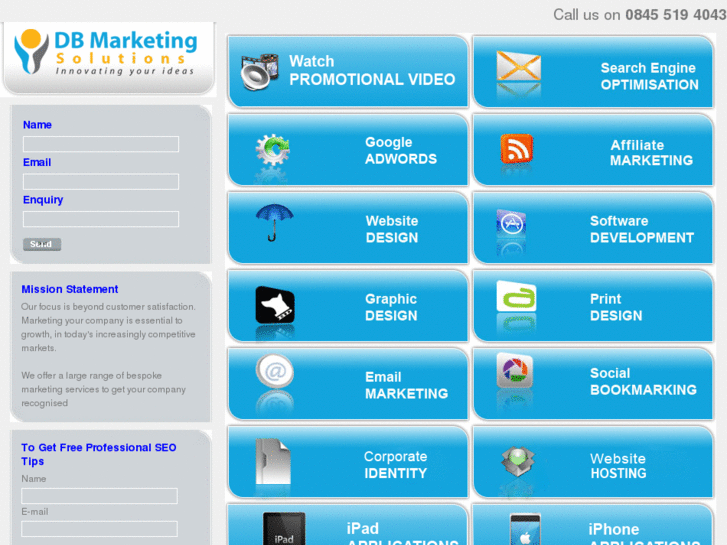Viewport: 727px width, 545px height.
Task: Click the App Store icon for Software Development
Action: [511, 224]
